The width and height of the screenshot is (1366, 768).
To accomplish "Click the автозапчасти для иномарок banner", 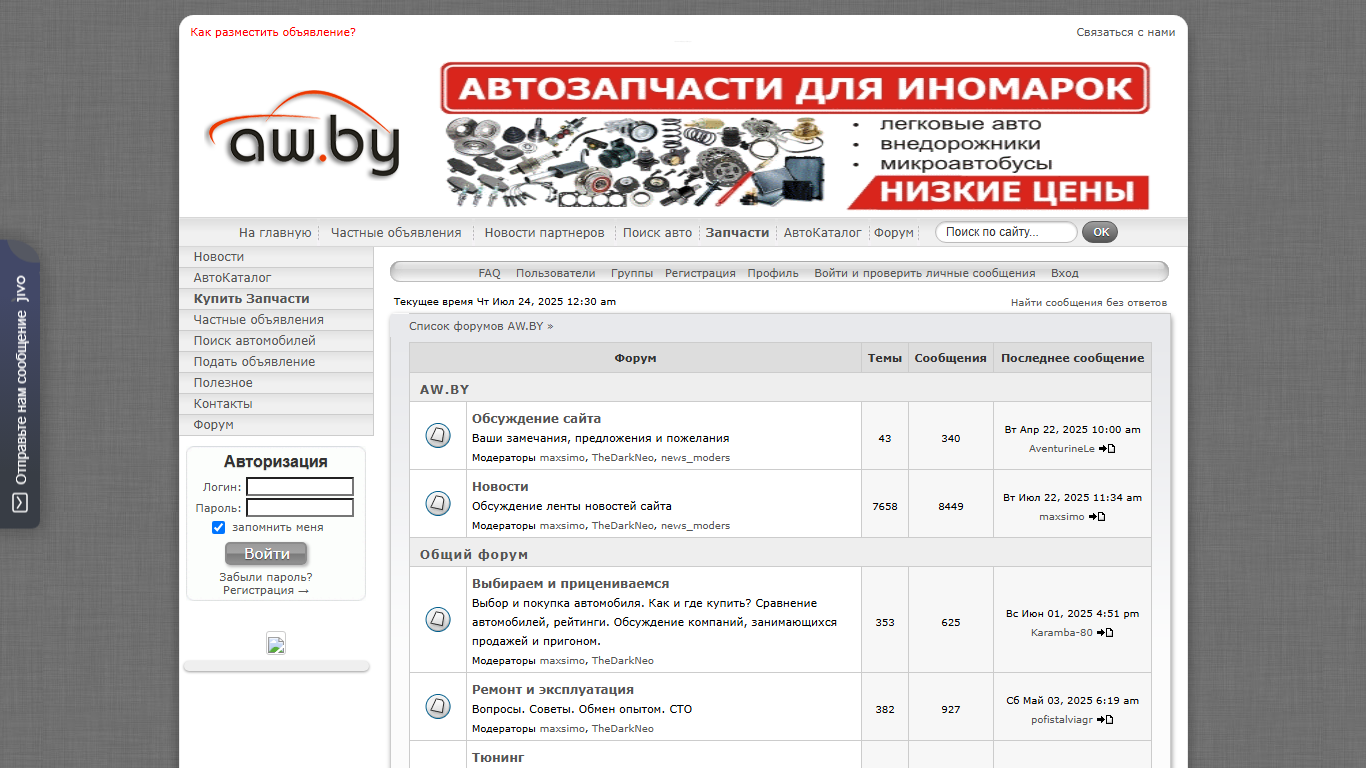I will (795, 136).
